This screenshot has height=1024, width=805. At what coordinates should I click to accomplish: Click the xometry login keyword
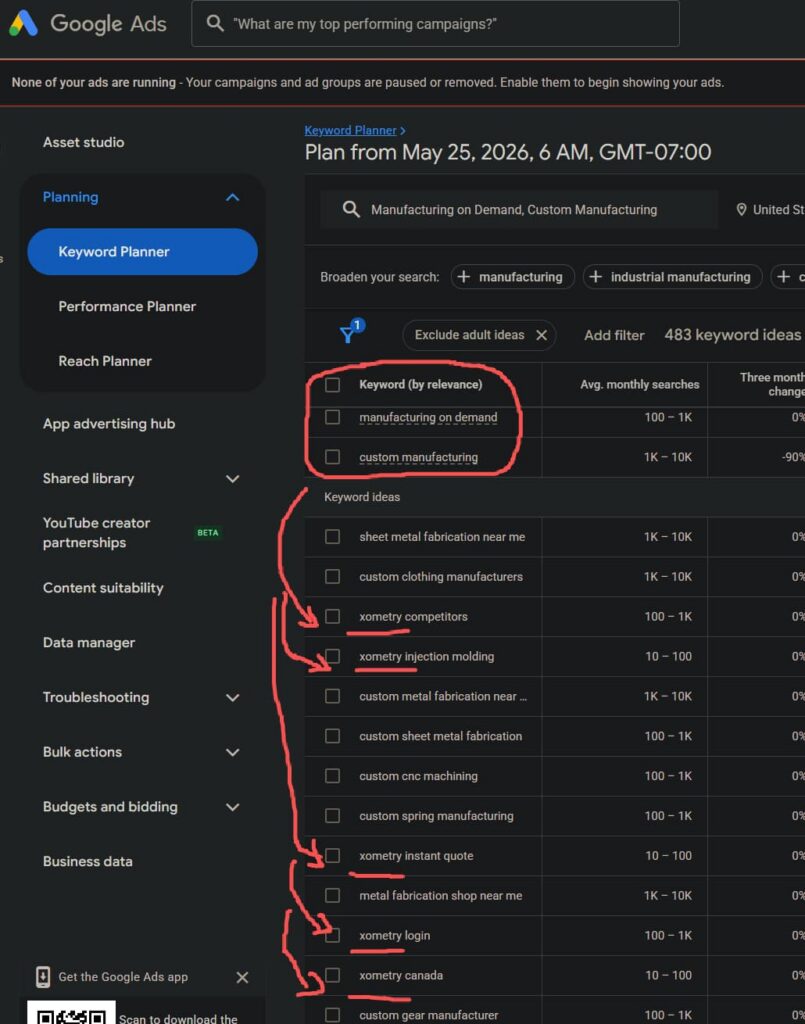394,935
